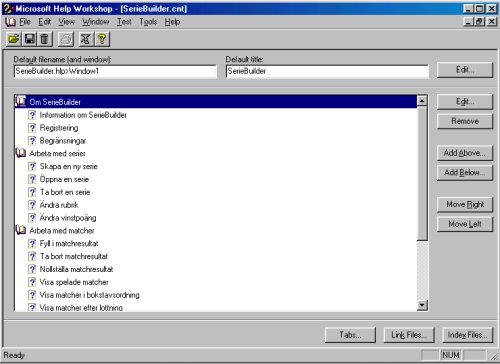500x364 pixels.
Task: Click the Help Workshop title bar icon
Action: point(8,8)
